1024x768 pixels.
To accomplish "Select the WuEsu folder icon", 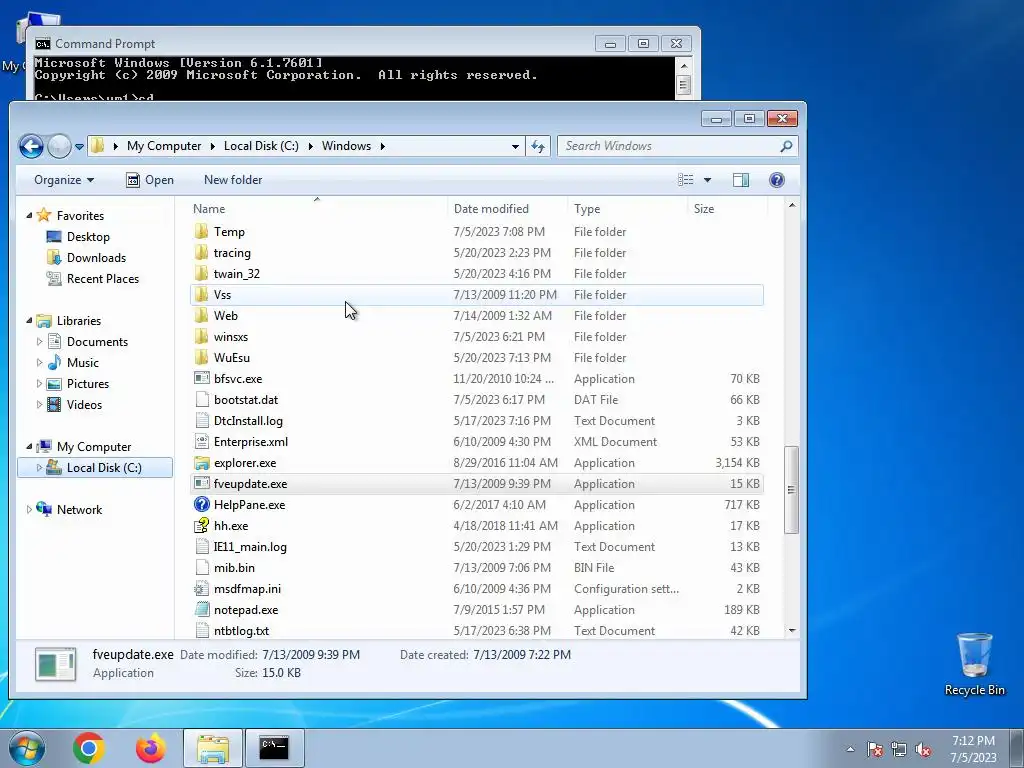I will (x=202, y=357).
